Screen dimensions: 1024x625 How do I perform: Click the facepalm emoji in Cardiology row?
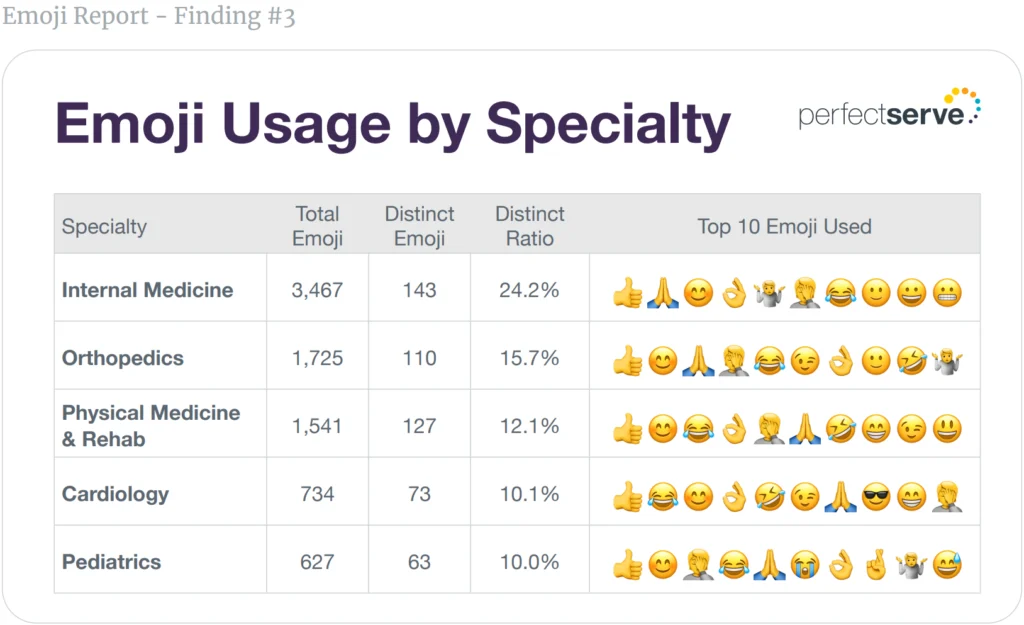click(946, 495)
